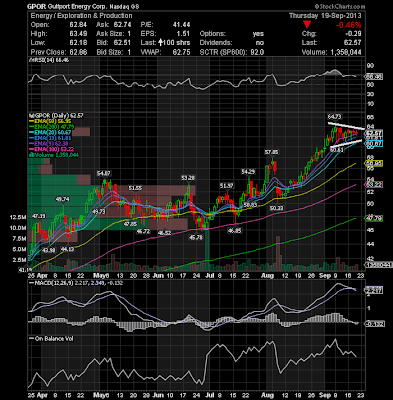Click the 'GPOR (Daily) 62.57' chart legend

point(57,116)
